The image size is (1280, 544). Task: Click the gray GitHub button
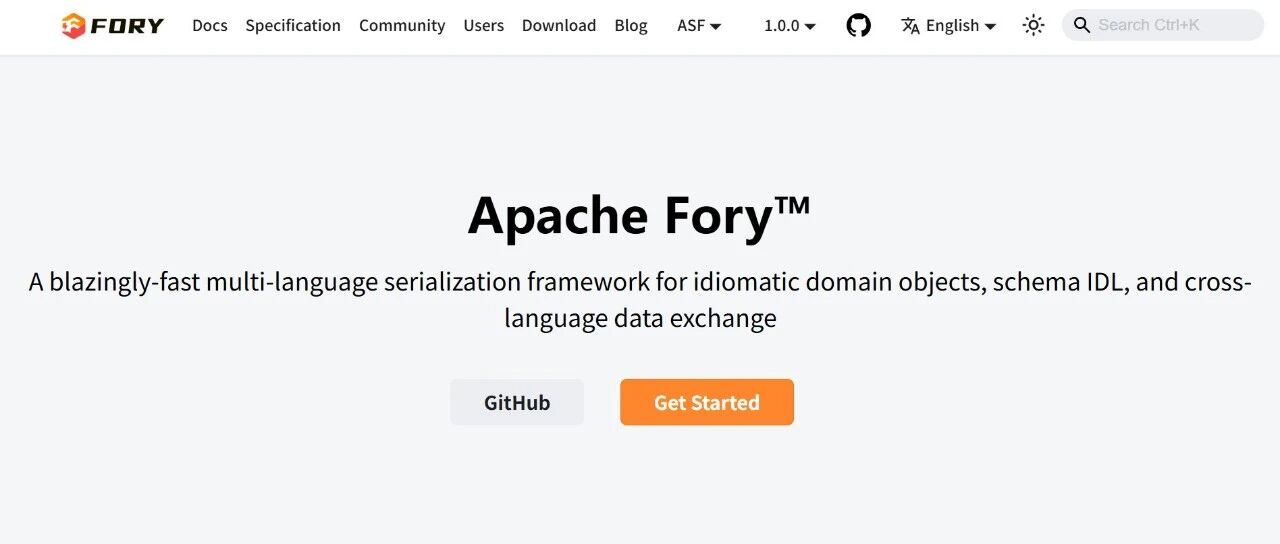click(517, 402)
